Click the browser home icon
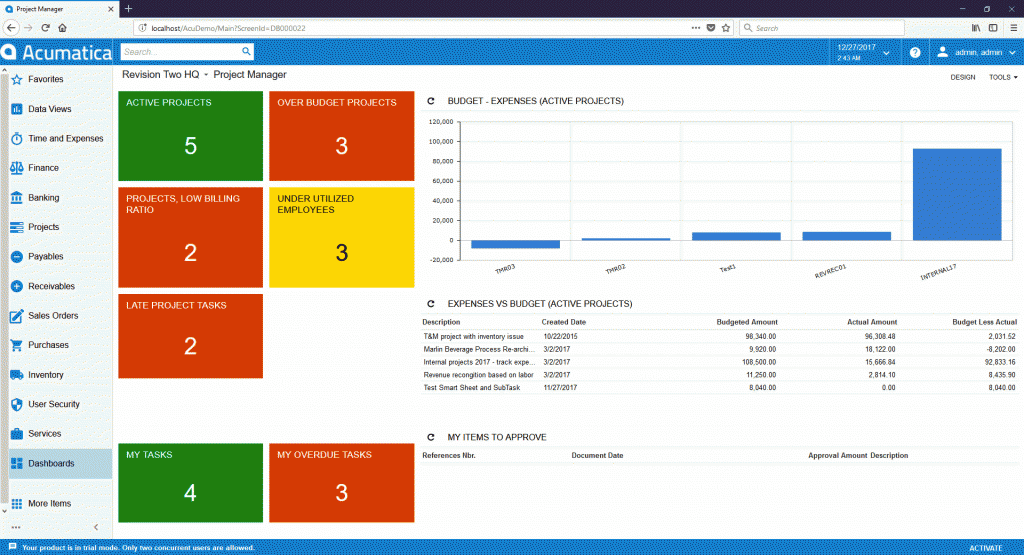 click(63, 28)
